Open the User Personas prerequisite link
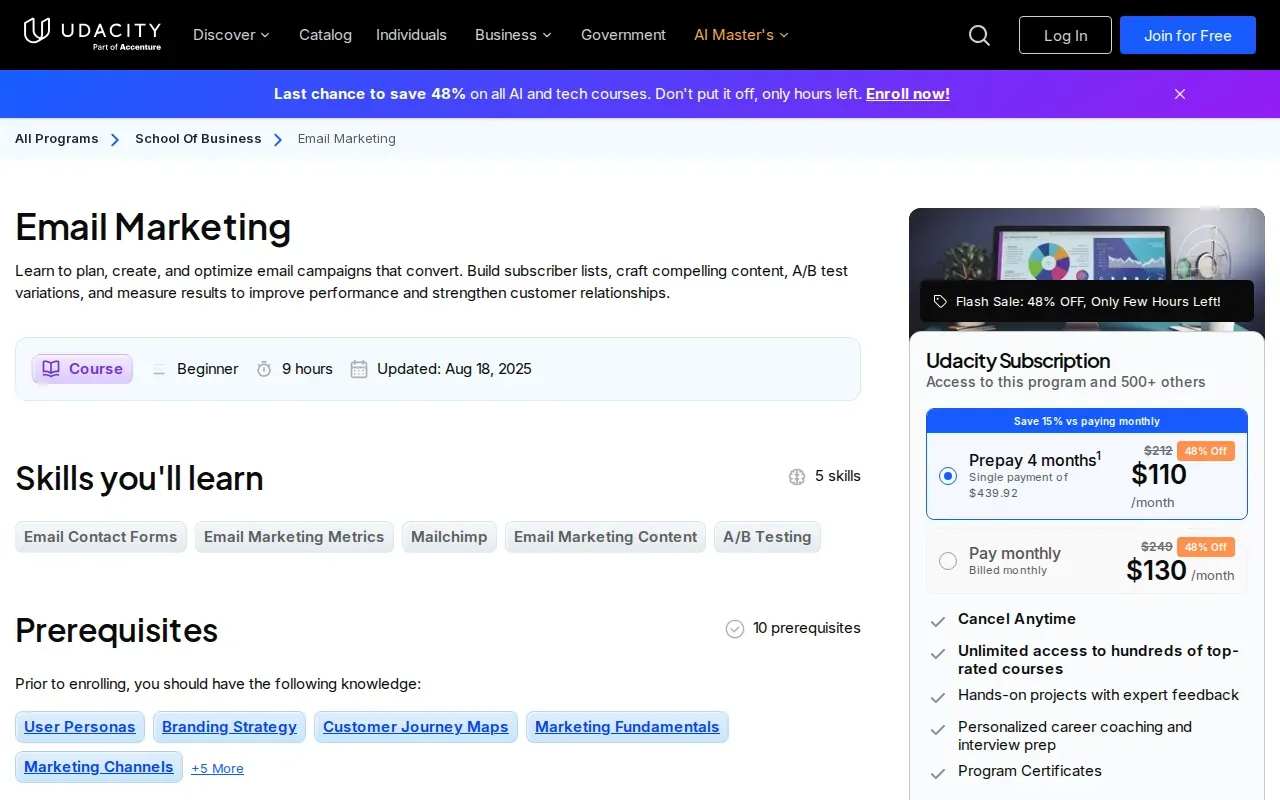Screen dimensions: 1280x800 tap(80, 727)
